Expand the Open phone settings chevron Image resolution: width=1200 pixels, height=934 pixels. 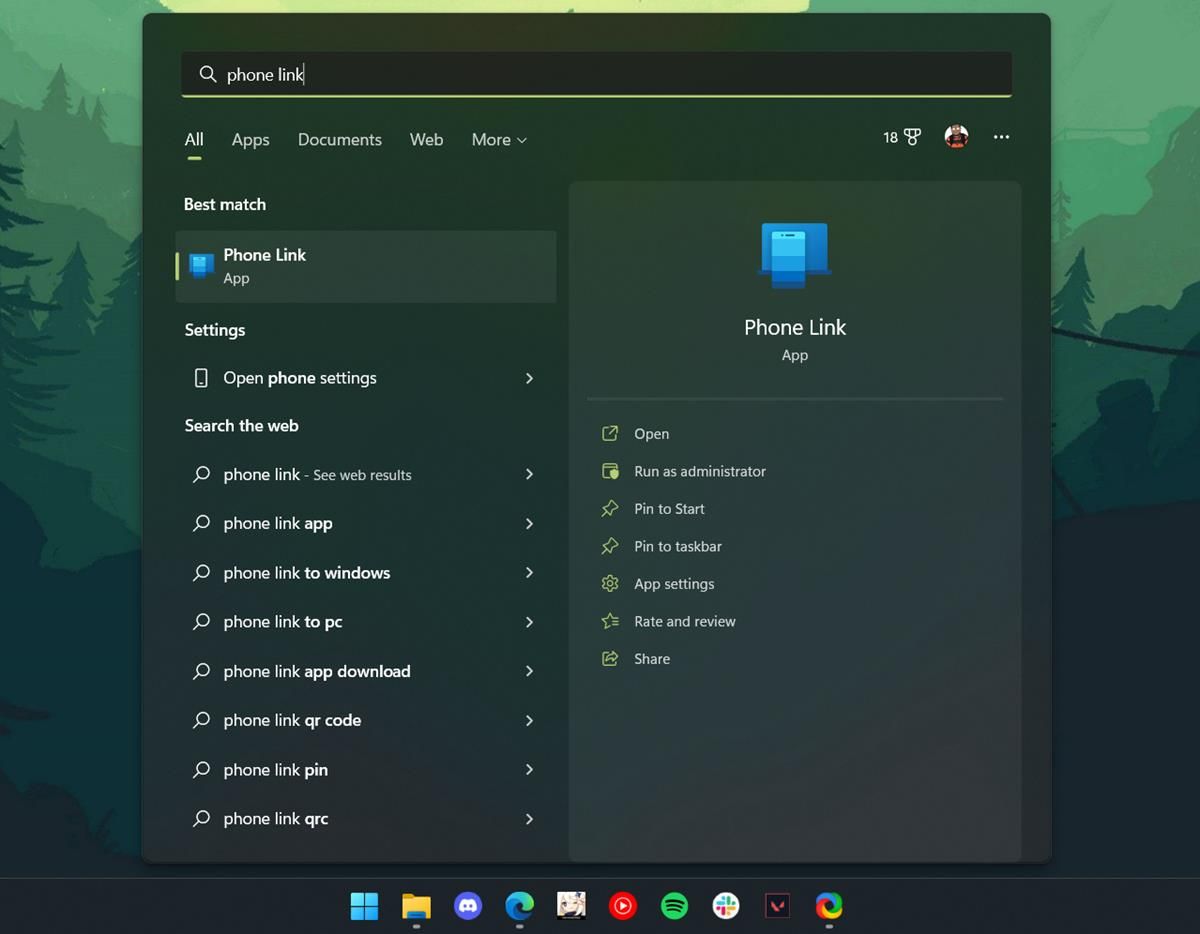pyautogui.click(x=529, y=378)
